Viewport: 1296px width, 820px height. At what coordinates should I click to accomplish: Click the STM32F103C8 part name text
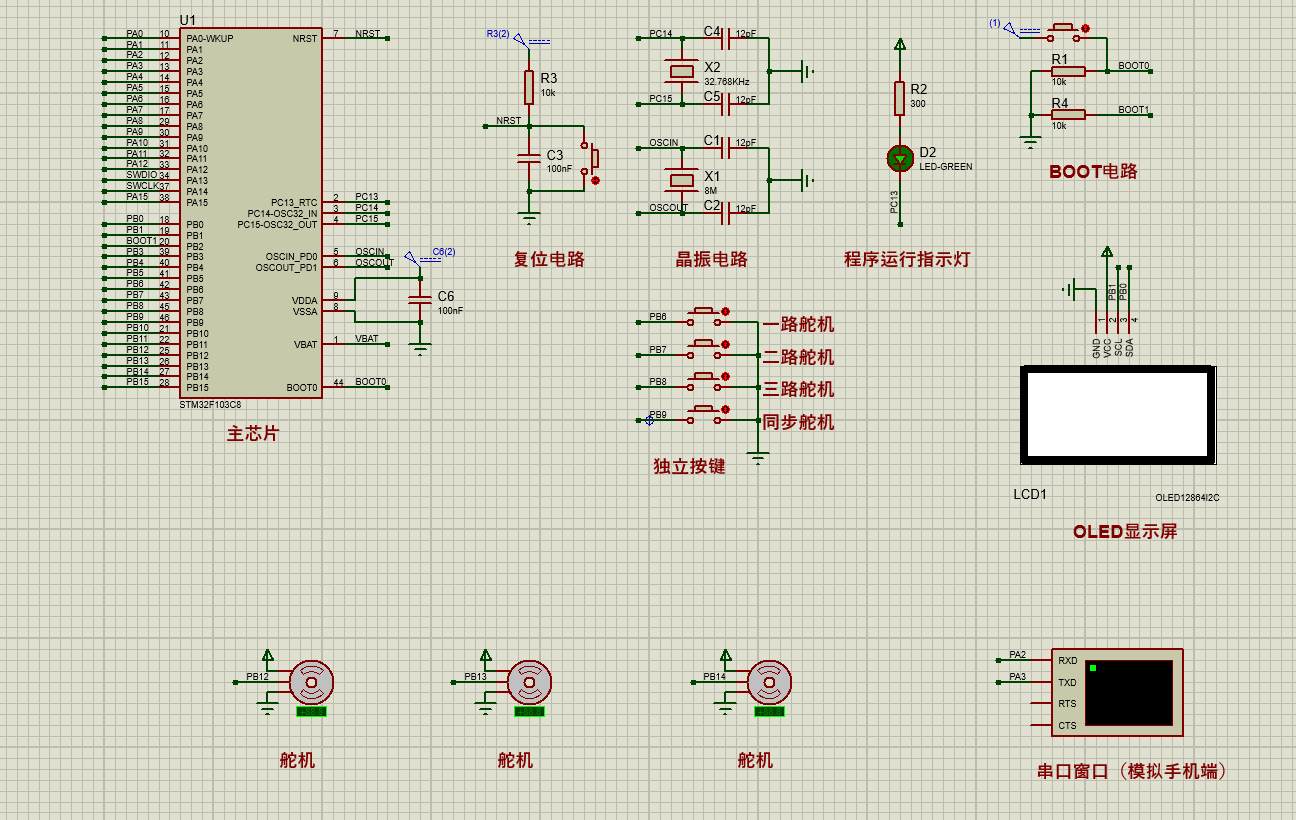click(210, 405)
